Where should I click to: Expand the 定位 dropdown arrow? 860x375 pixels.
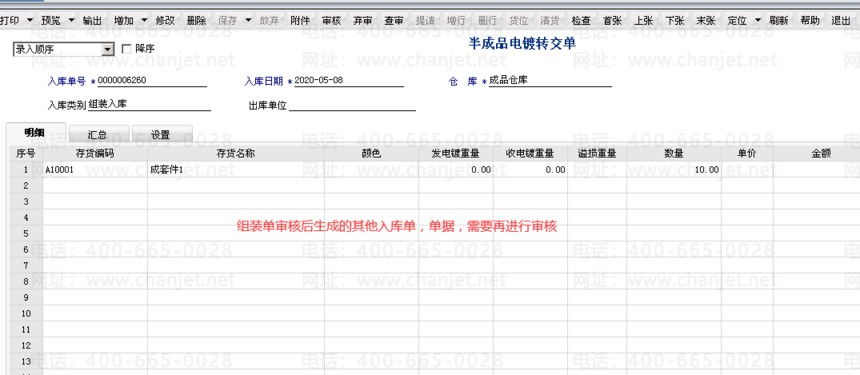click(758, 21)
